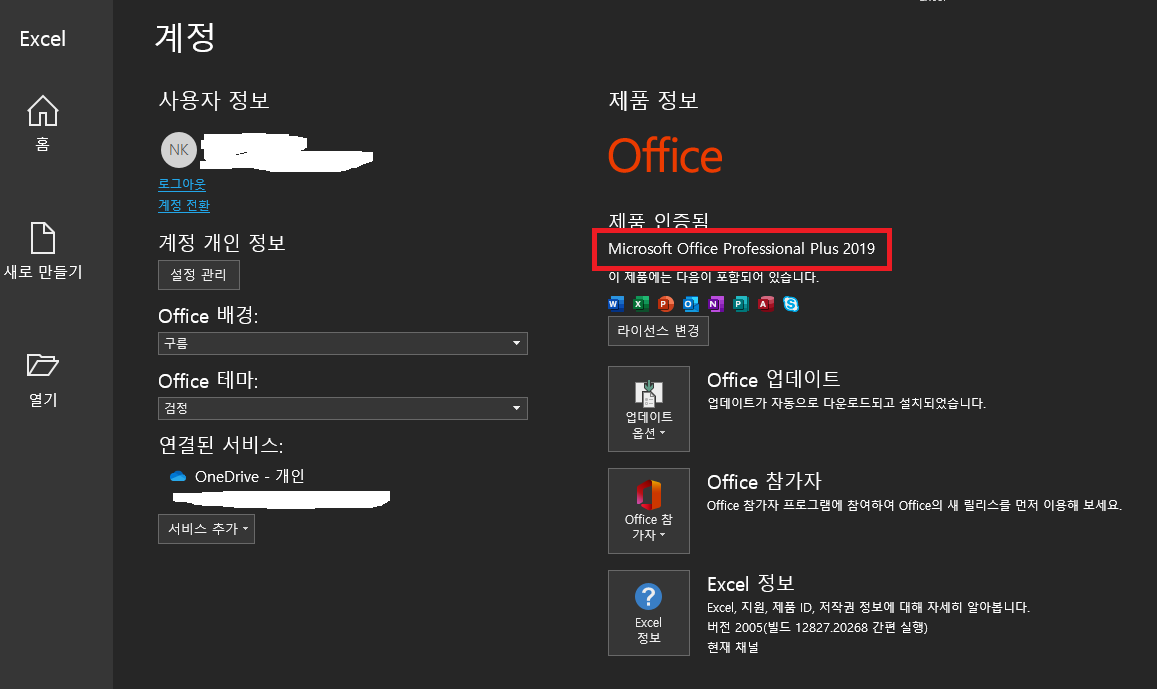The width and height of the screenshot is (1157, 689).
Task: Click the Office 배경 label
Action: tap(208, 316)
